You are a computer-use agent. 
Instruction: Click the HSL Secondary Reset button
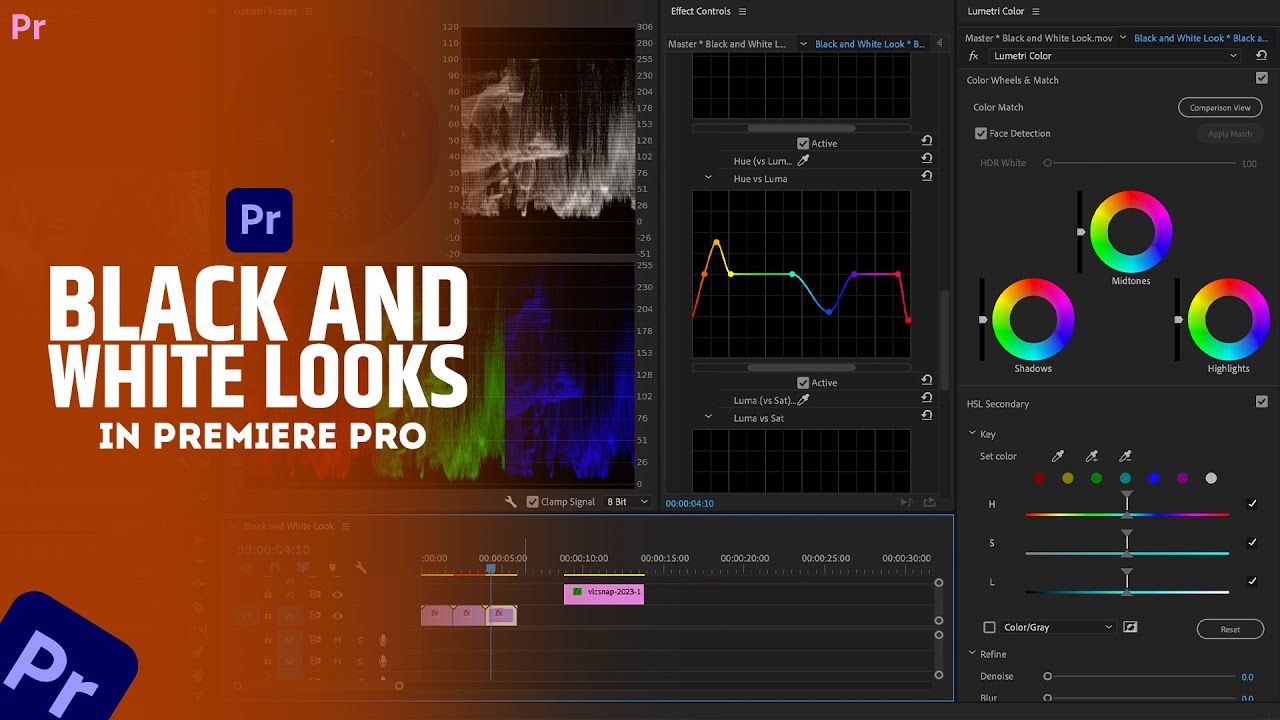tap(1230, 629)
